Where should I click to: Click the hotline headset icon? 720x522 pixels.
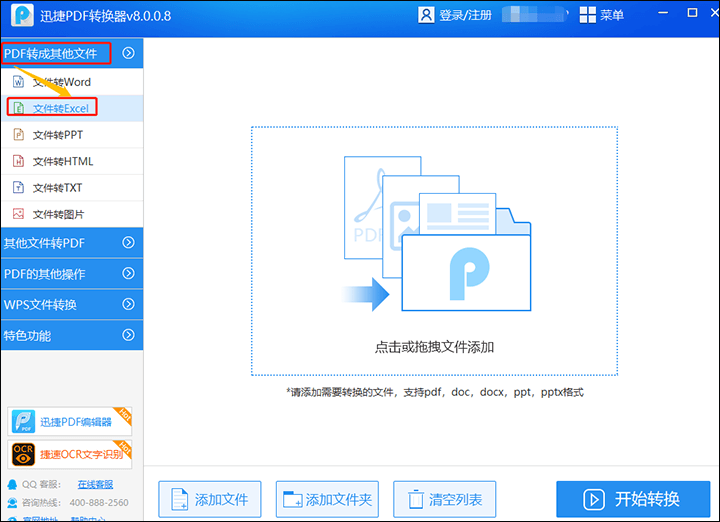click(x=12, y=503)
